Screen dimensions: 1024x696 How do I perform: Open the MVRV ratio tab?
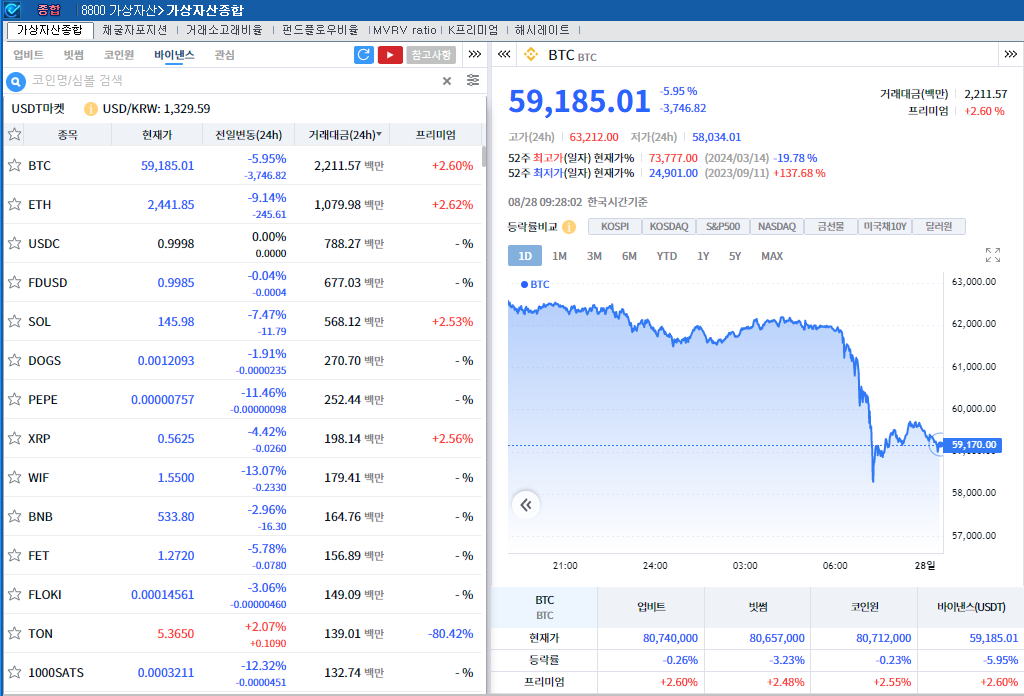405,30
